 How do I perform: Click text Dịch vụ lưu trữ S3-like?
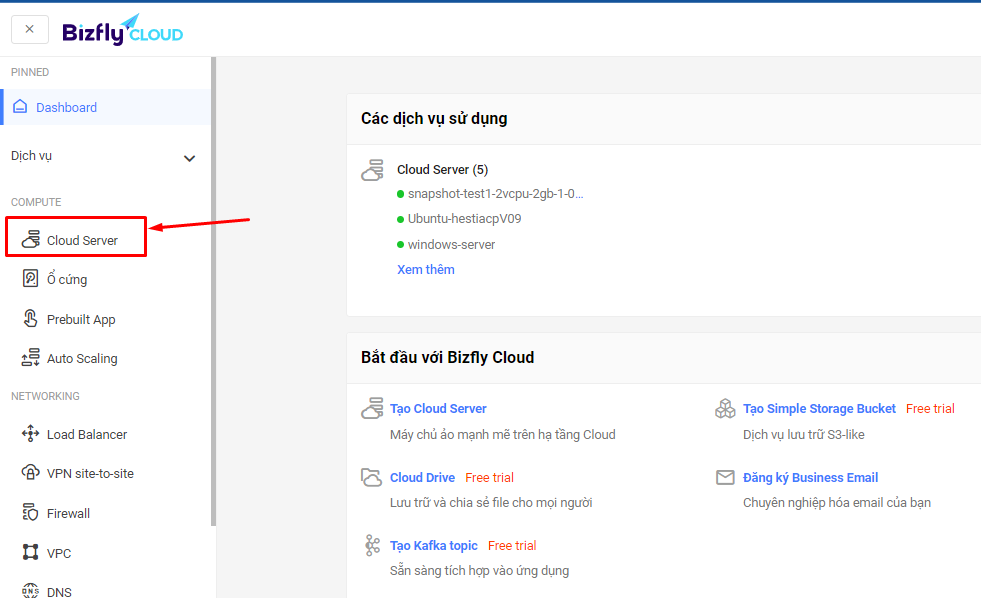803,435
